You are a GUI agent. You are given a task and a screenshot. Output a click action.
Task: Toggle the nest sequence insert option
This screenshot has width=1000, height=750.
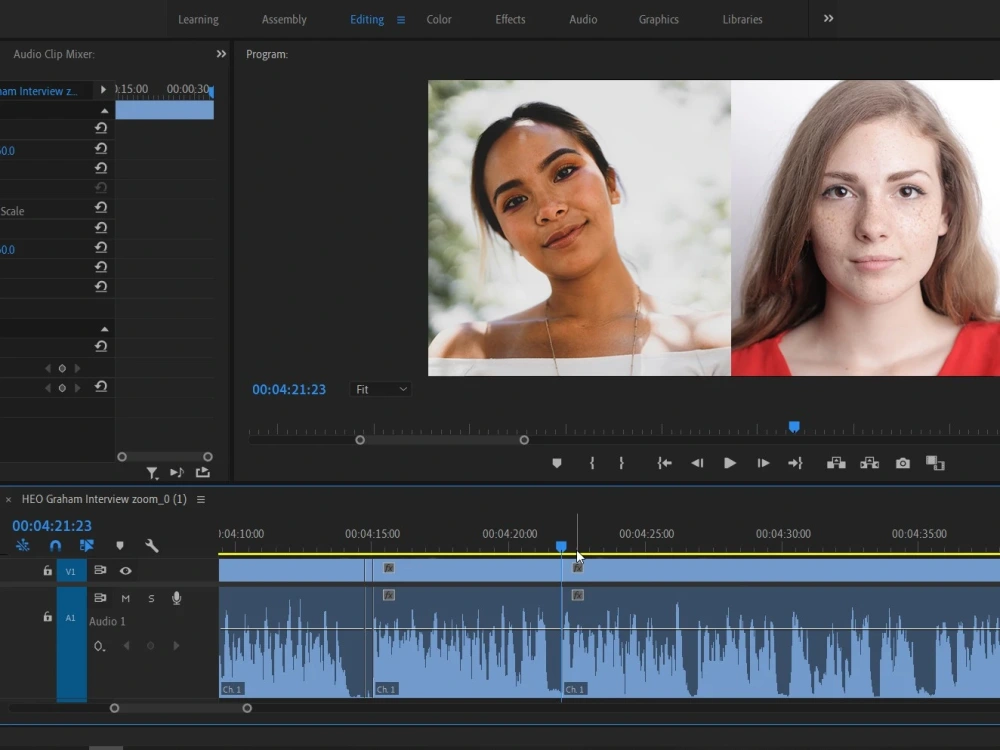(x=22, y=545)
